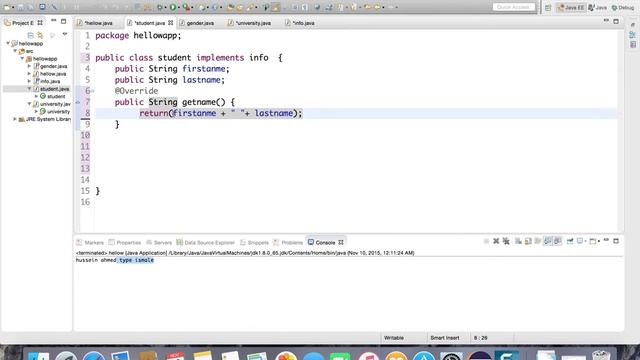Toggle show console when standard error changes
The height and width of the screenshot is (360, 640).
coord(558,241)
